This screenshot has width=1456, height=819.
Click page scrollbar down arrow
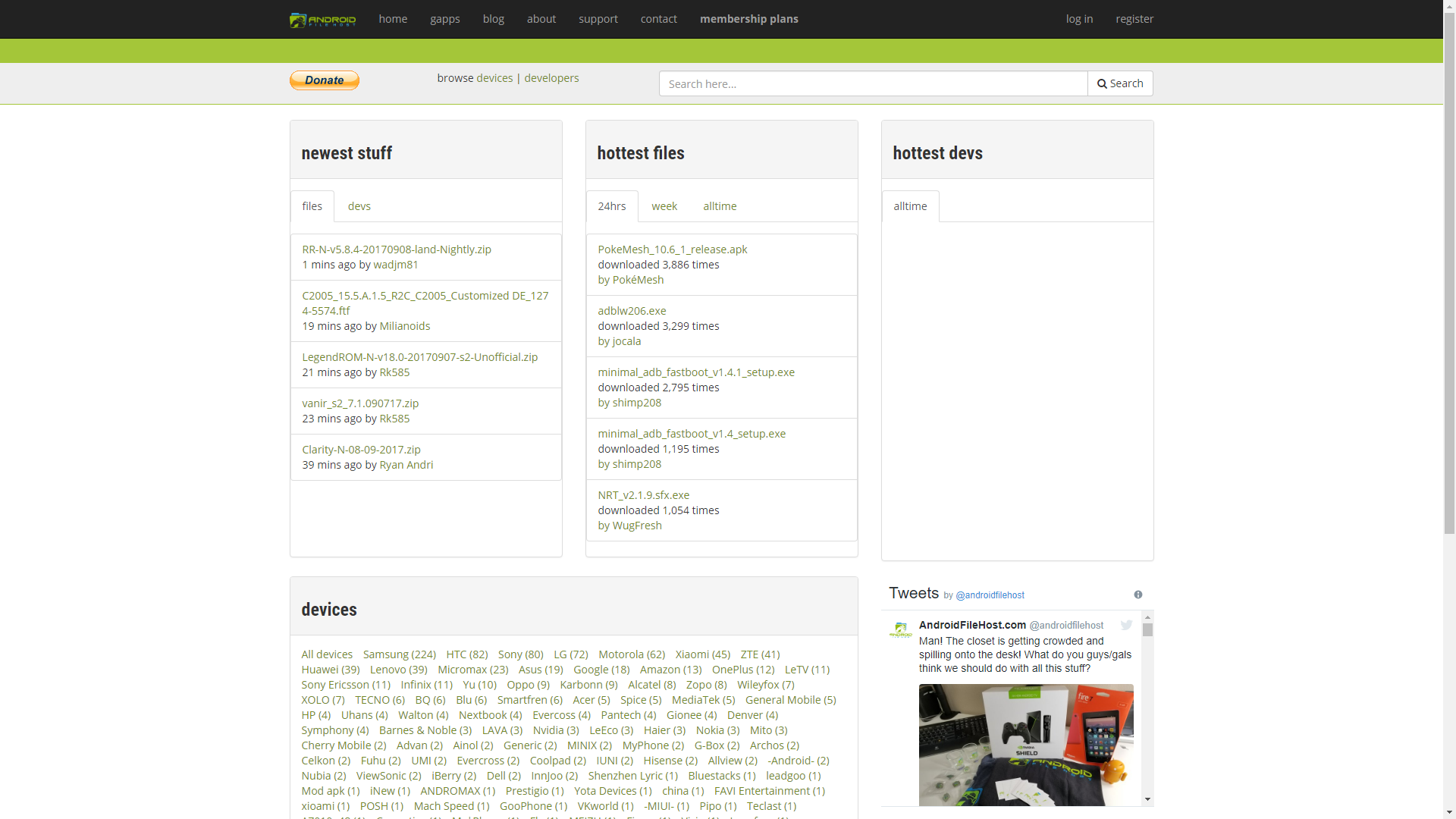tap(1449, 812)
